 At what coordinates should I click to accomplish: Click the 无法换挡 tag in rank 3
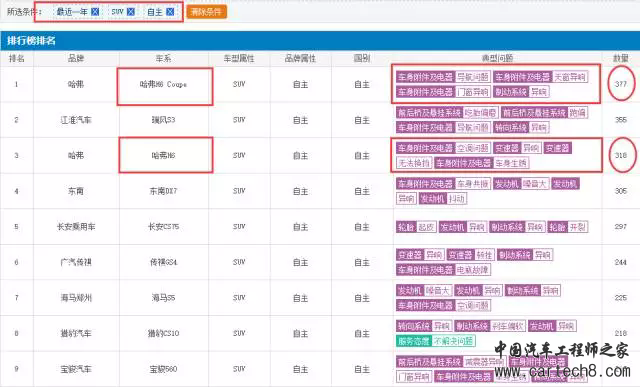click(x=414, y=163)
